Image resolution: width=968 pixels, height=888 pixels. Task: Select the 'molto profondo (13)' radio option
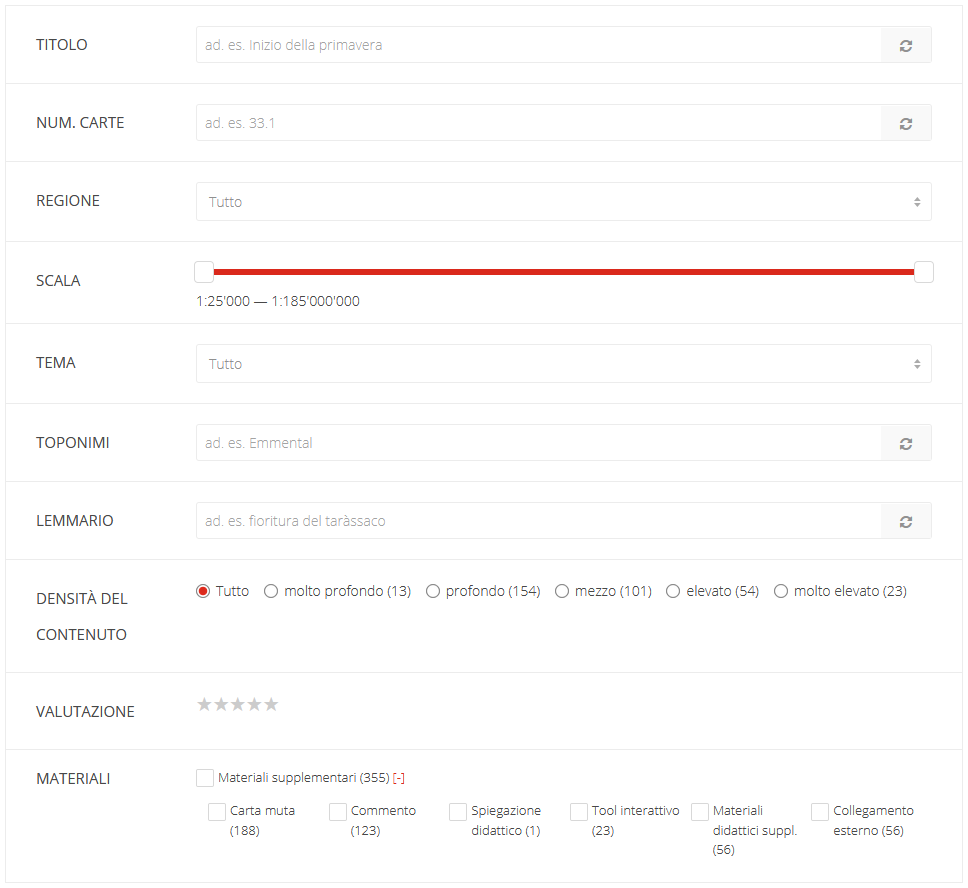pos(271,591)
